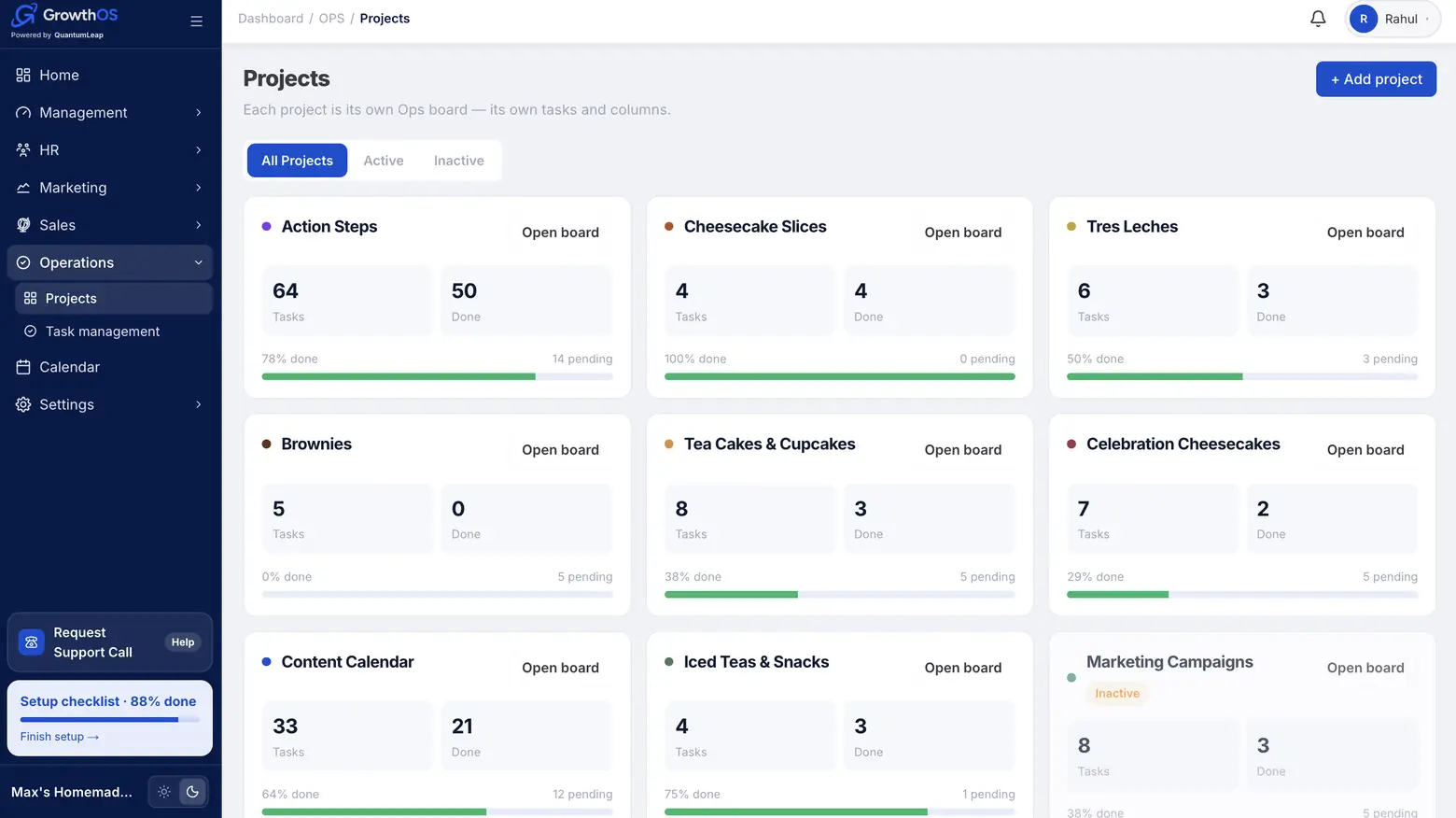Click the Content Calendar project title
1456x818 pixels.
tap(347, 662)
